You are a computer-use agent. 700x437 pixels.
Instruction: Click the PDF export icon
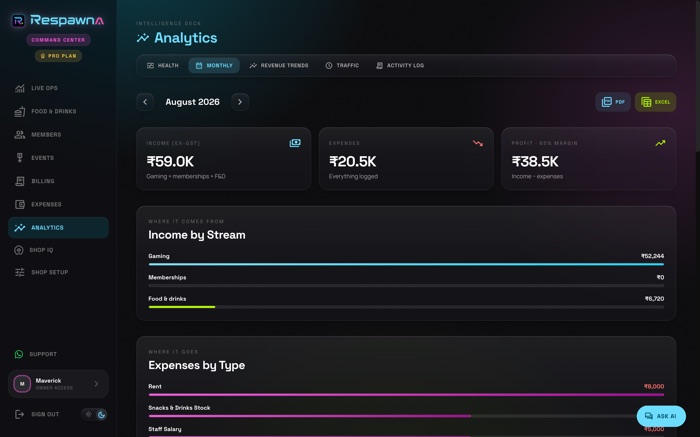[x=607, y=102]
